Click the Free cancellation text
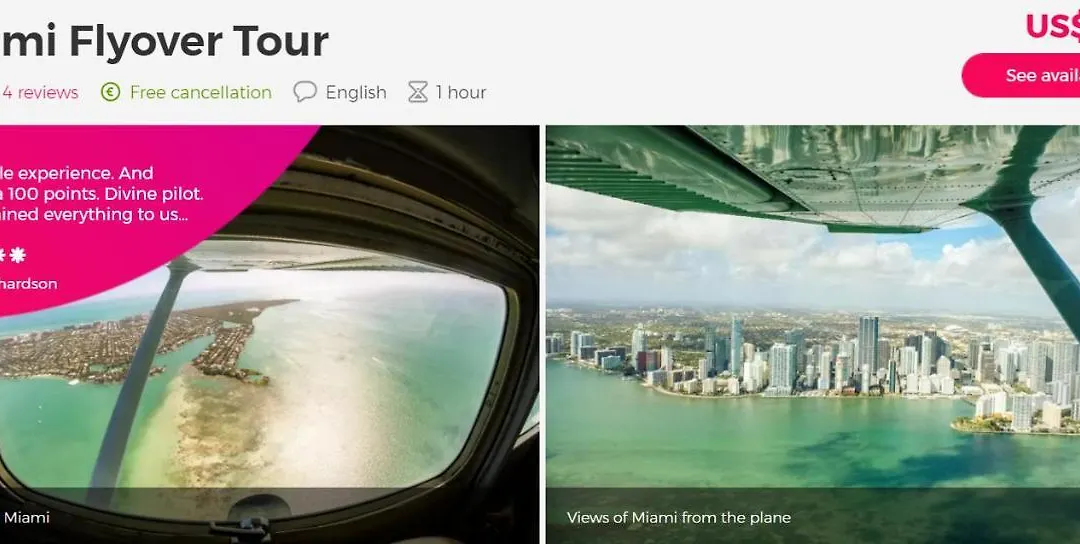Viewport: 1080px width, 544px height. [x=200, y=92]
